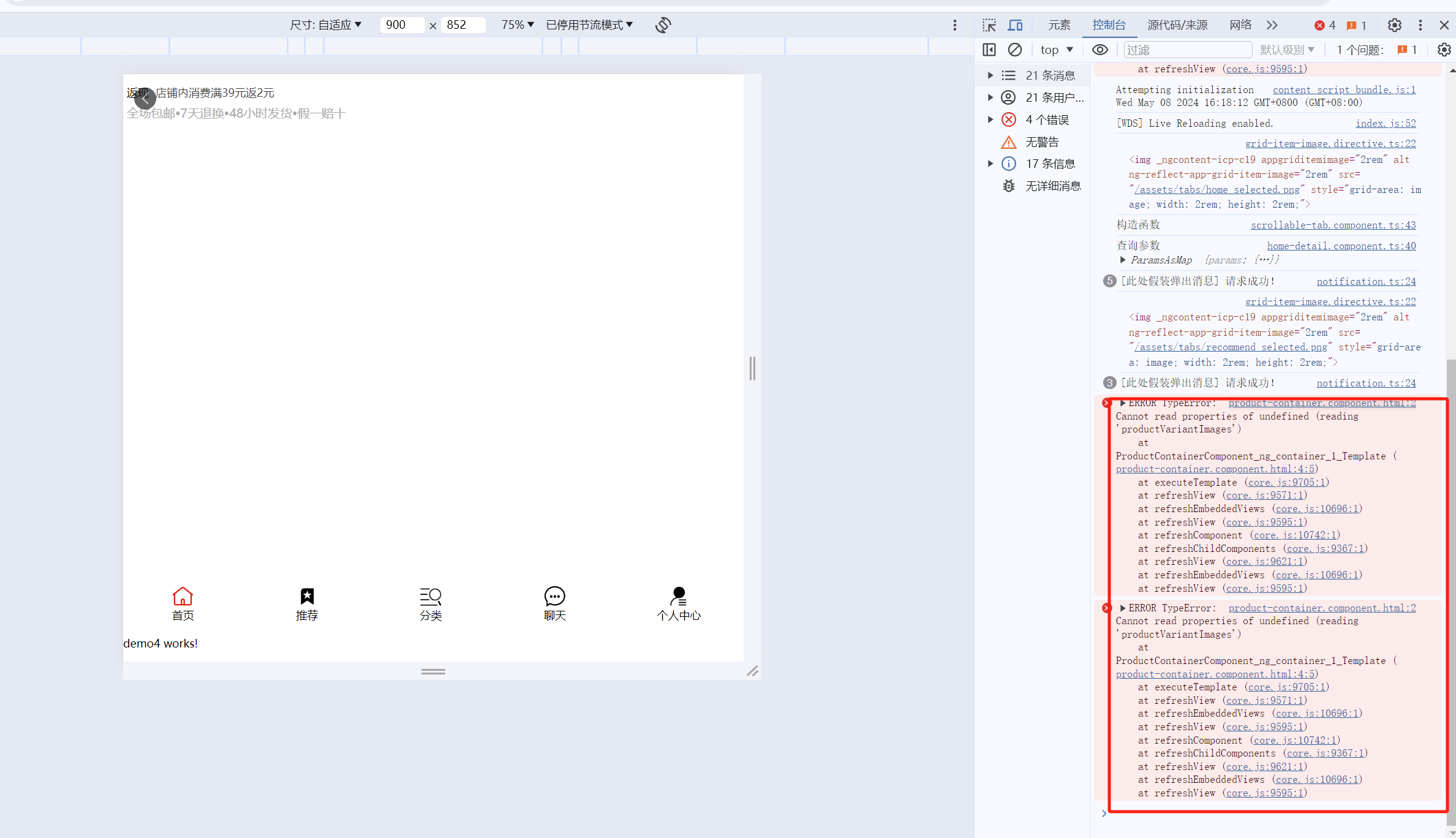Expand the ParamsAsMap object

pos(1123,260)
